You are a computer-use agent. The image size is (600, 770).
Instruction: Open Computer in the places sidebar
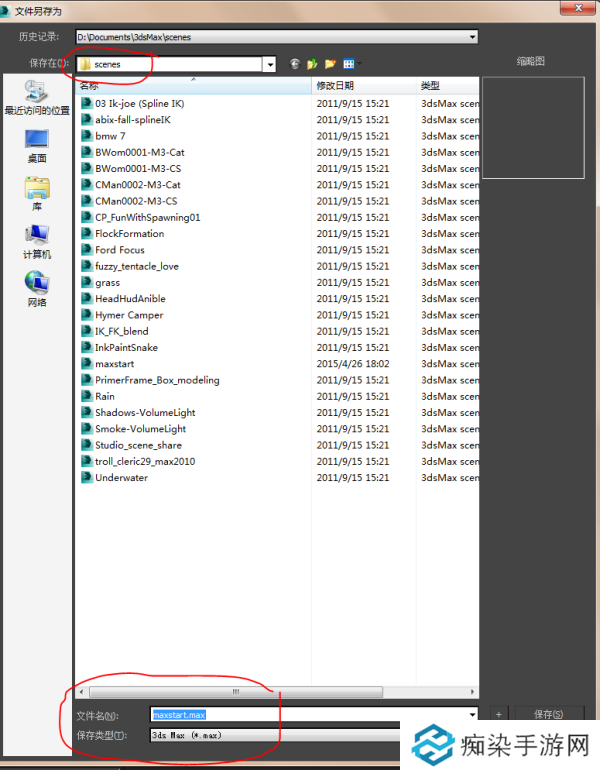coord(37,242)
